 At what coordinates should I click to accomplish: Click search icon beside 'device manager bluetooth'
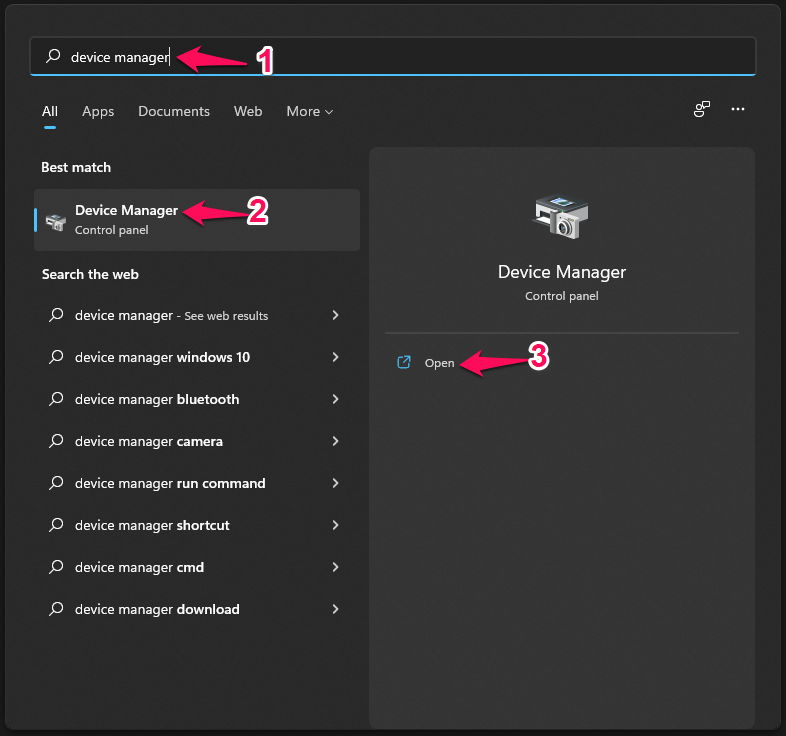coord(56,399)
